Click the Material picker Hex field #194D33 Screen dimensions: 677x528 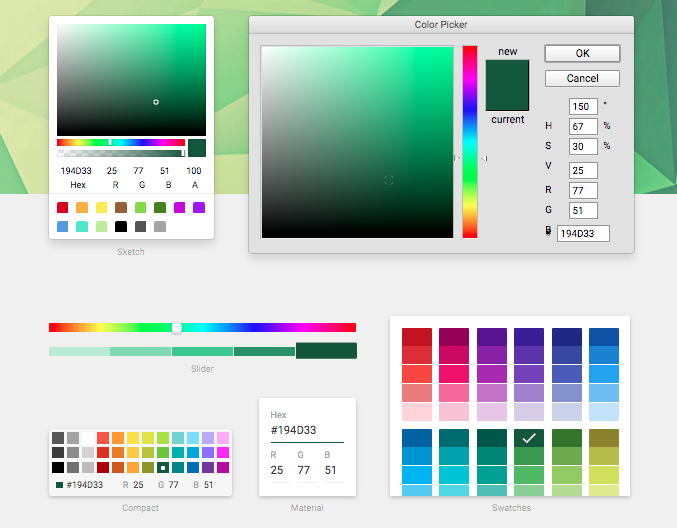click(307, 430)
